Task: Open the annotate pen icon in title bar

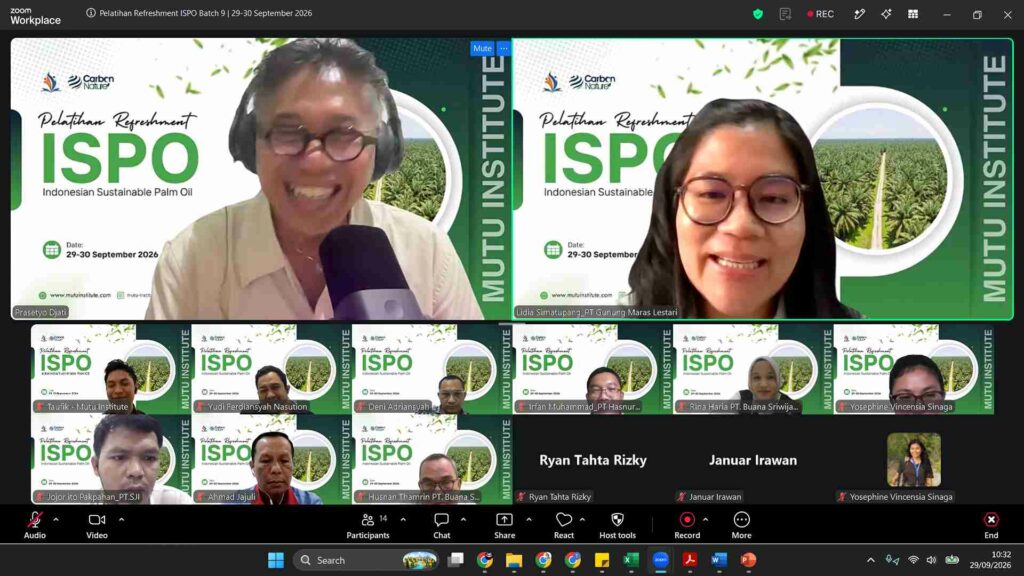Action: [x=859, y=14]
